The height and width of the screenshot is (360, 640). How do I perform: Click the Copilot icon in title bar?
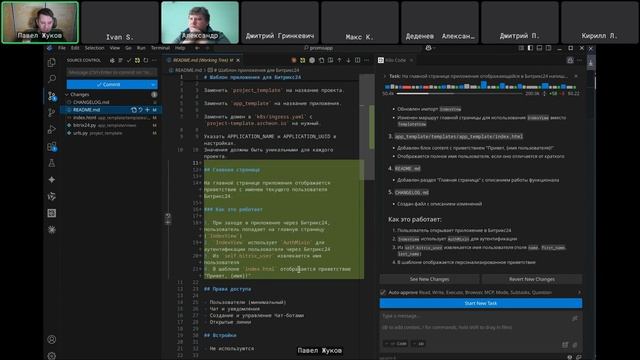(x=428, y=48)
